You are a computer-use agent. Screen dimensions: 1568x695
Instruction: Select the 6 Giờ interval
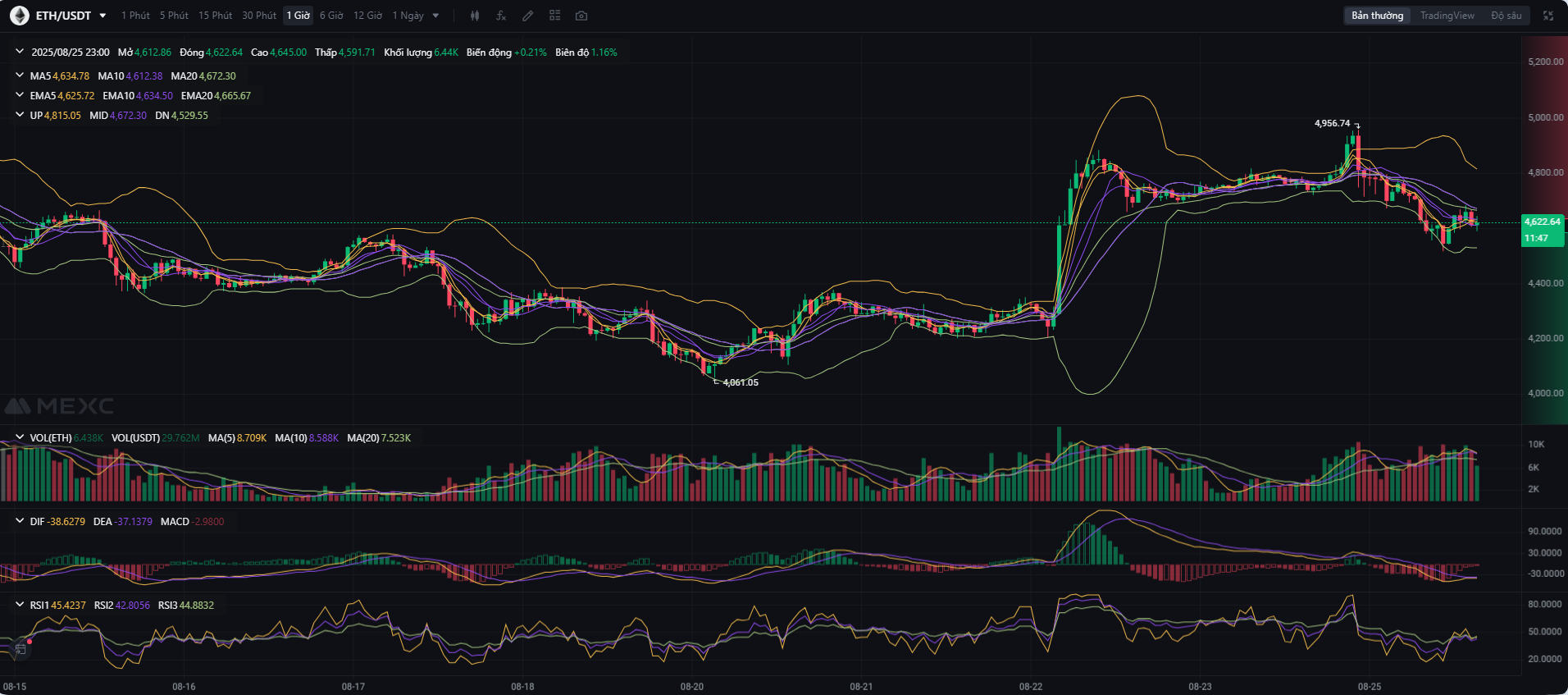tap(331, 16)
